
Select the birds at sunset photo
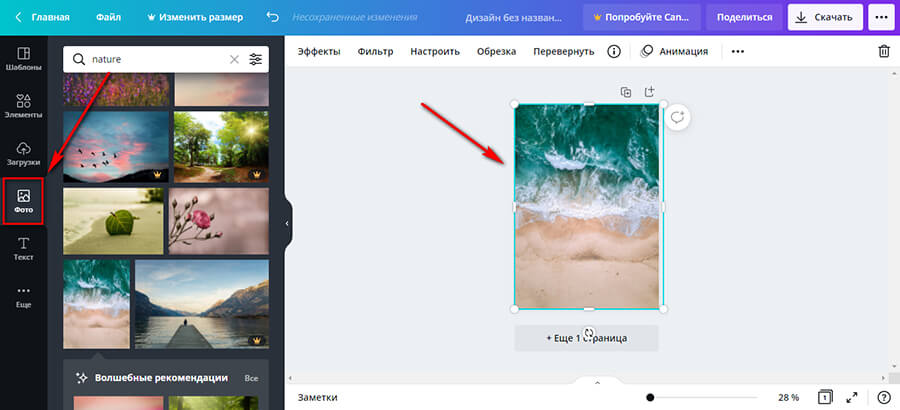116,147
